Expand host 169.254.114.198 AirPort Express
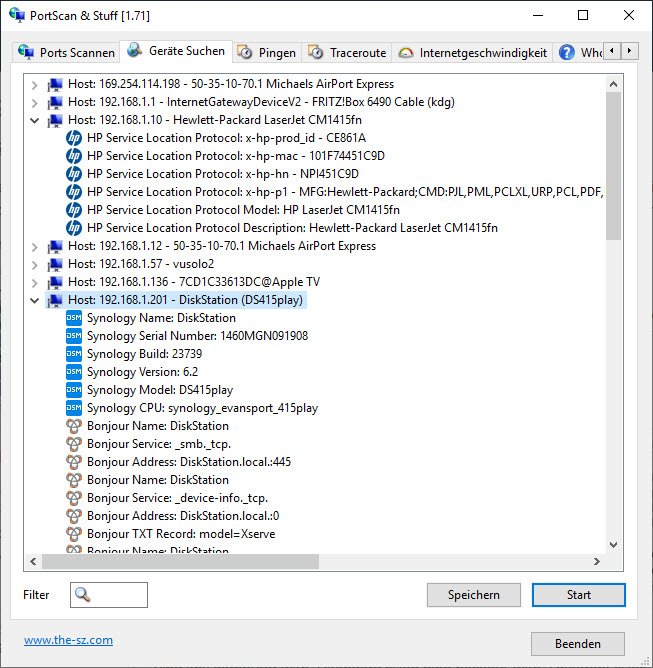The height and width of the screenshot is (668, 653). point(35,85)
